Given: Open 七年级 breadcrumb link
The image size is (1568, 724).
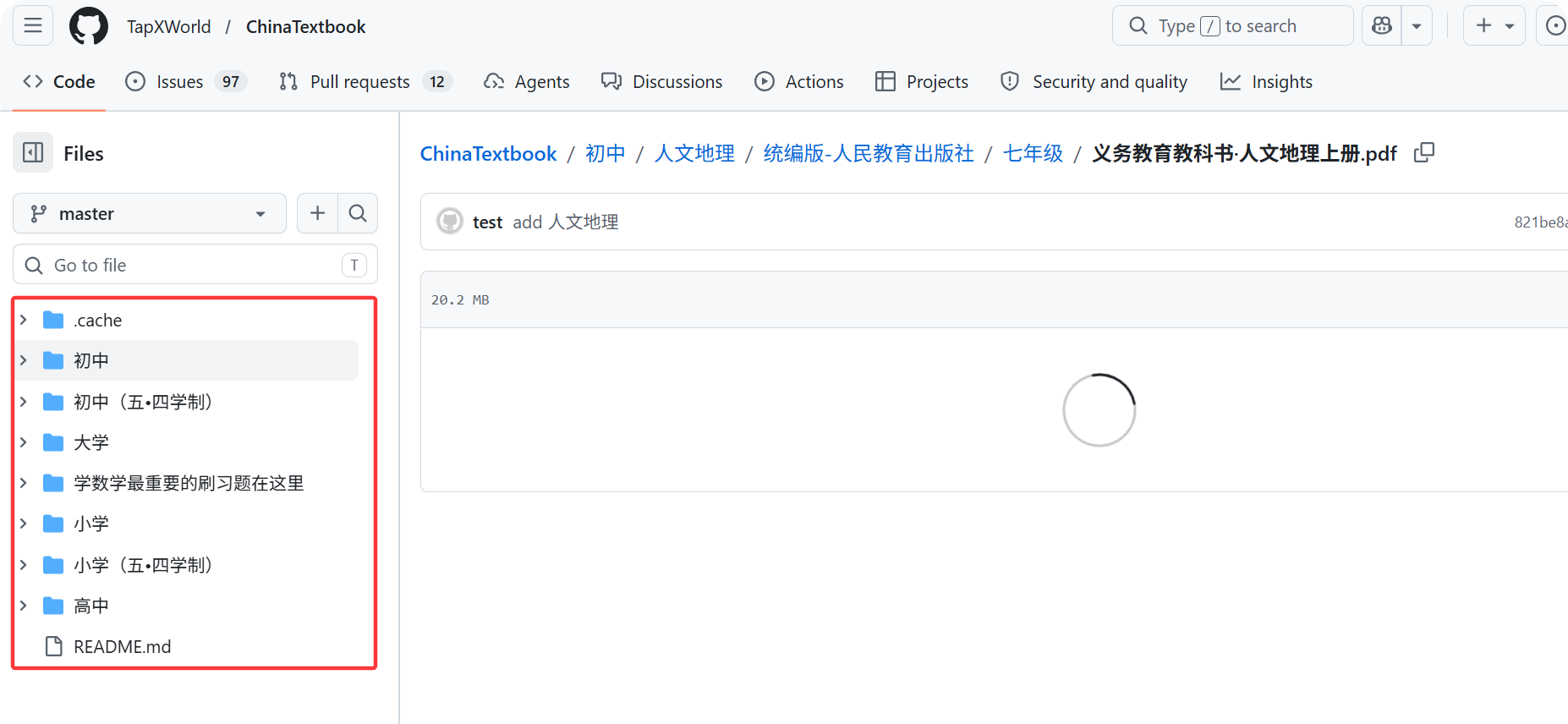Looking at the screenshot, I should point(1033,153).
